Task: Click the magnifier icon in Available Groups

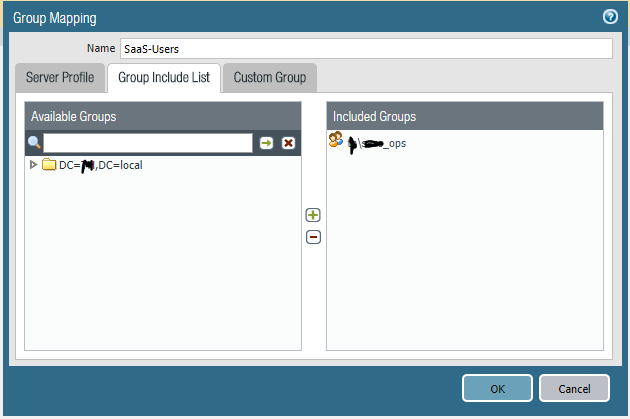Action: pos(33,143)
